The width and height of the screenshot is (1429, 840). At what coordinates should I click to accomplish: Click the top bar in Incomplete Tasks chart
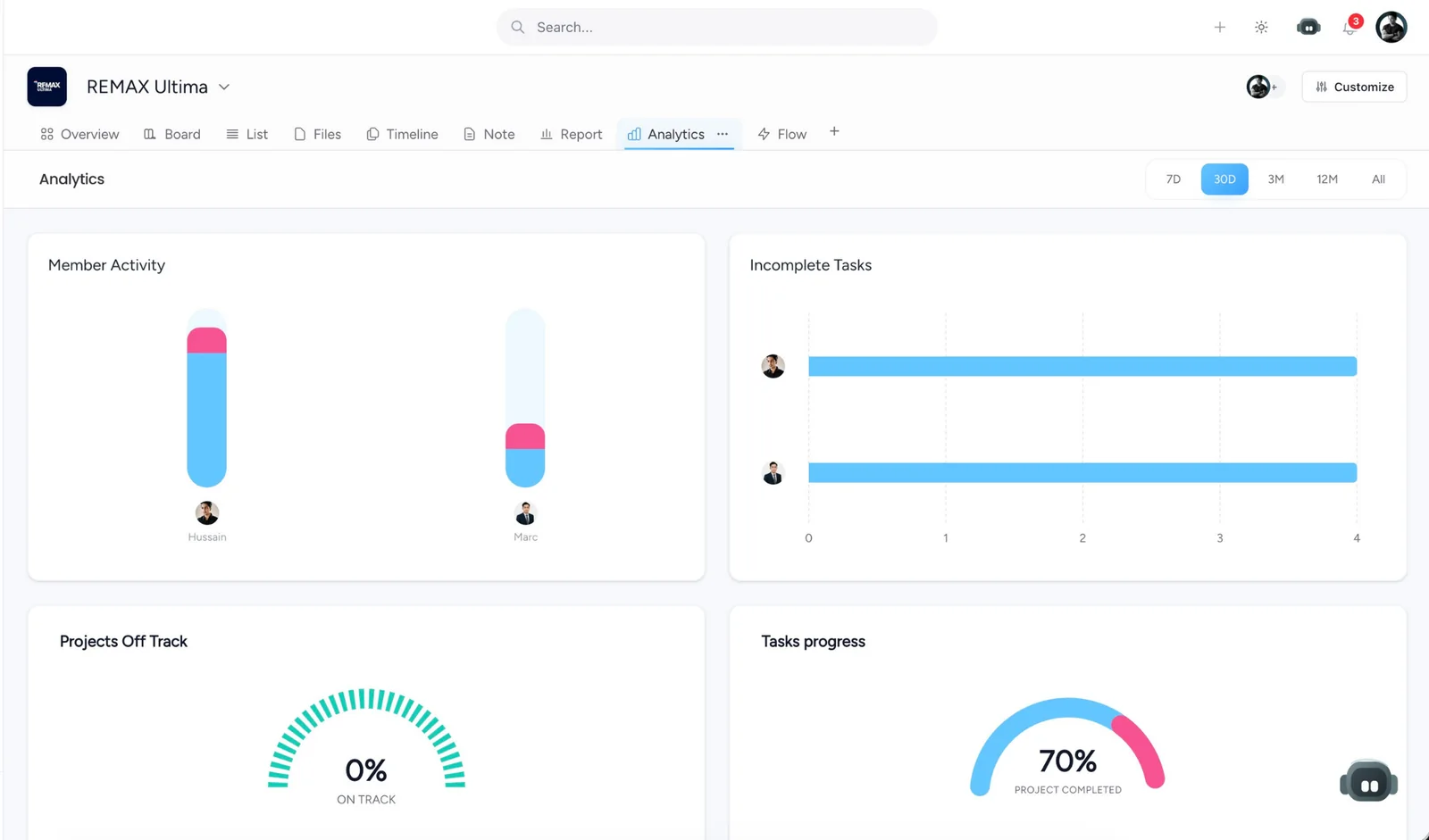tap(1082, 366)
